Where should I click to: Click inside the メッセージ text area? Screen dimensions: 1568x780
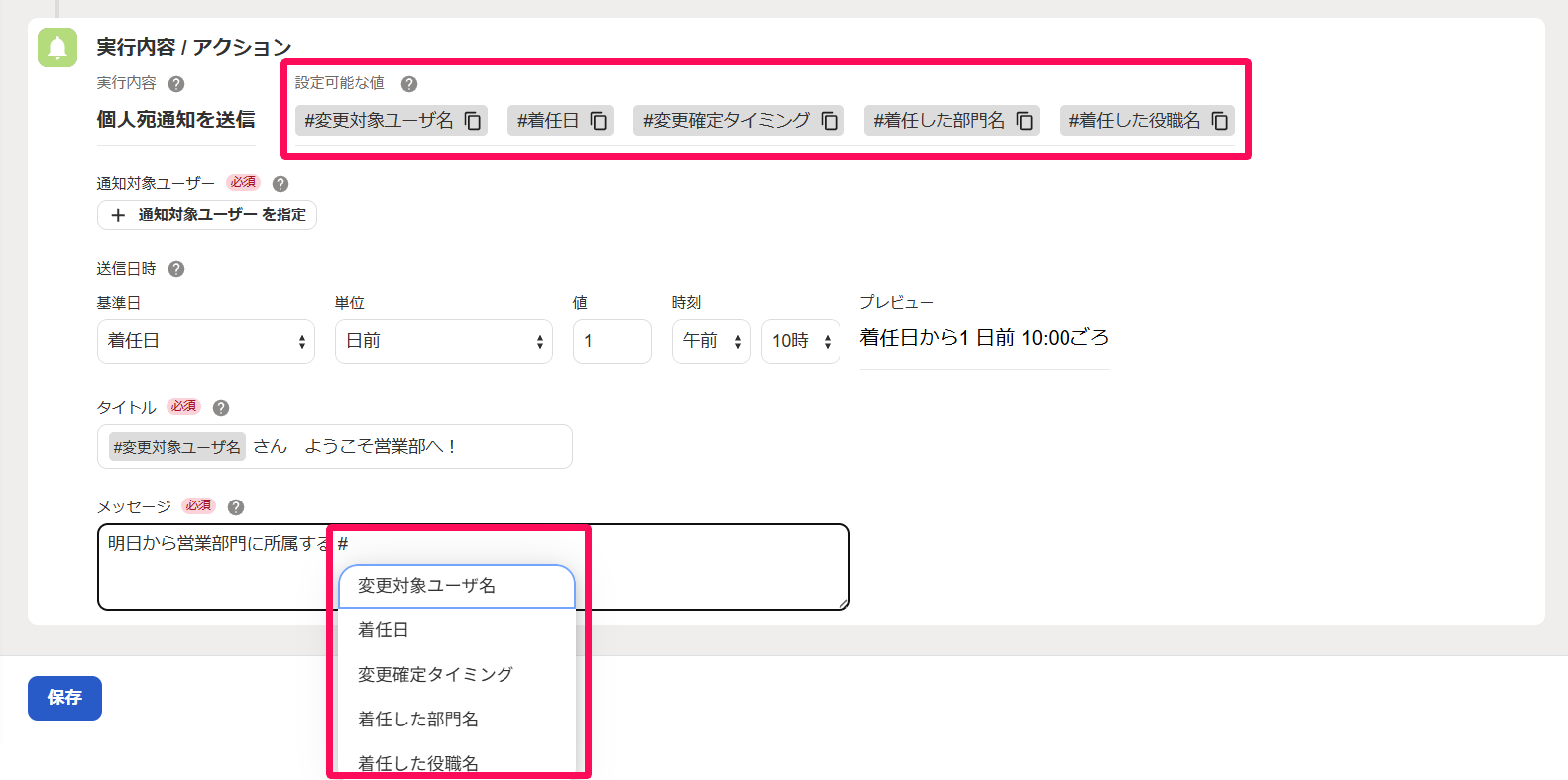click(474, 567)
